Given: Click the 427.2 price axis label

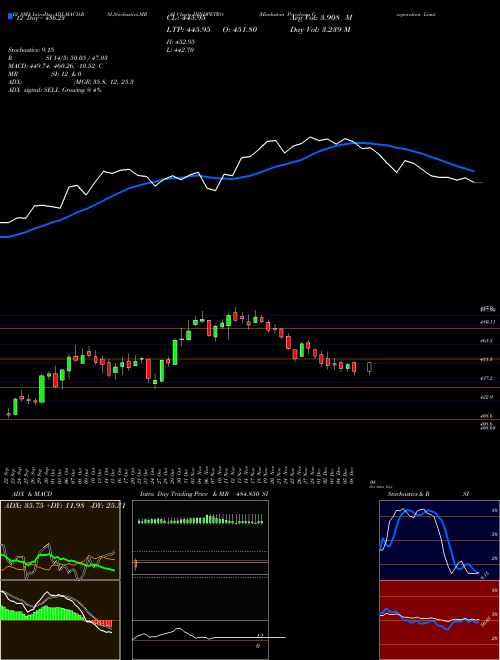Looking at the screenshot, I should (487, 378).
